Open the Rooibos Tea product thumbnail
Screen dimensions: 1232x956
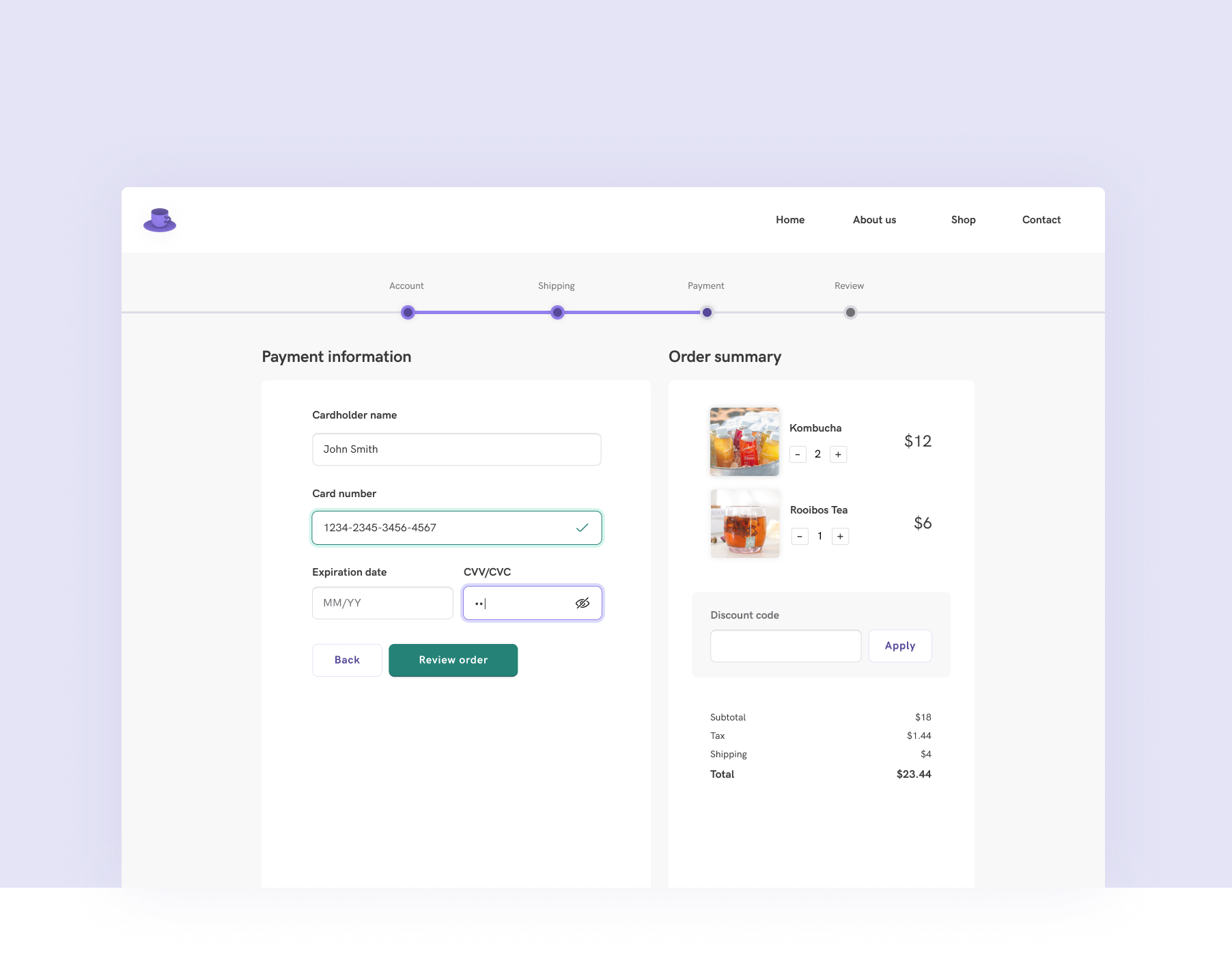pos(745,524)
